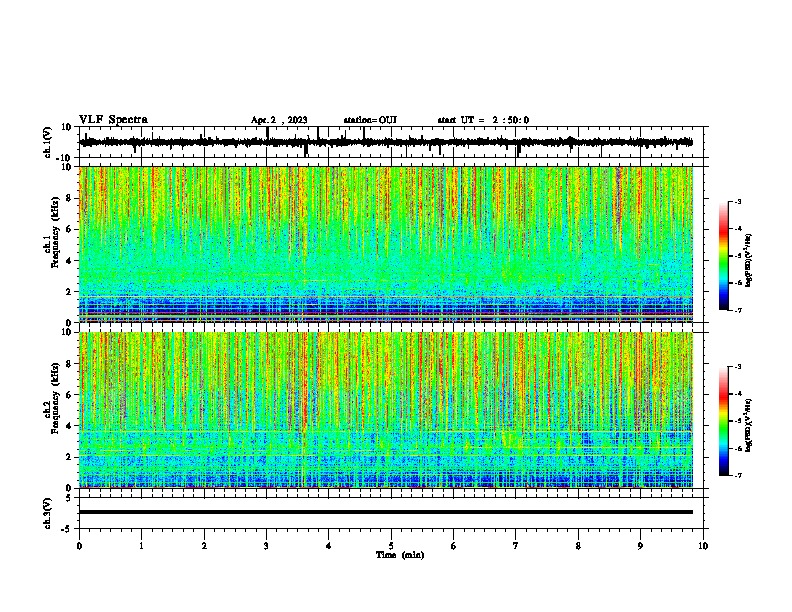Viewport: 792px width, 612px height.
Task: Click the ch.1 color bar log(PSD) label
Action: (748, 260)
